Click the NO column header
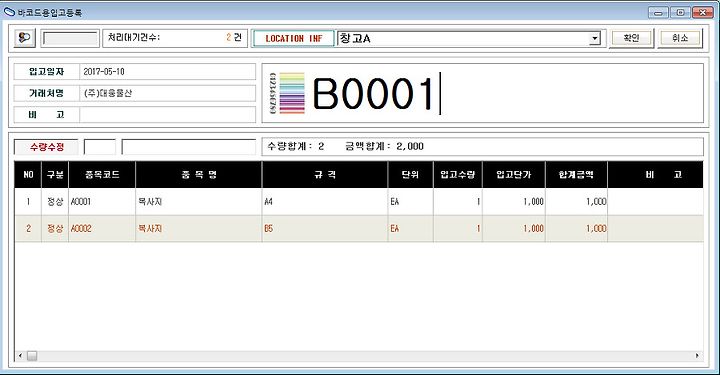Screen dimensions: 720x375 pos(28,174)
